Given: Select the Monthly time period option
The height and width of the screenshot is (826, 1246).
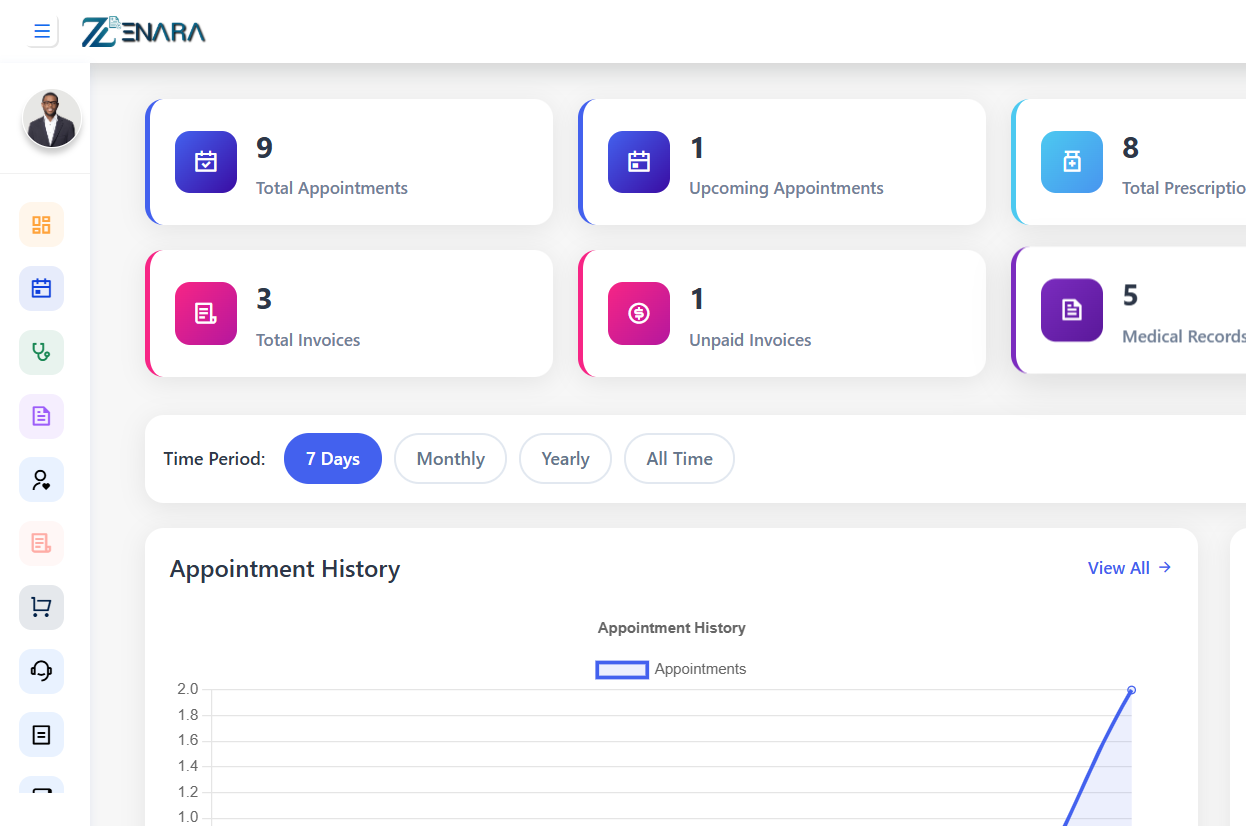Looking at the screenshot, I should (x=450, y=458).
